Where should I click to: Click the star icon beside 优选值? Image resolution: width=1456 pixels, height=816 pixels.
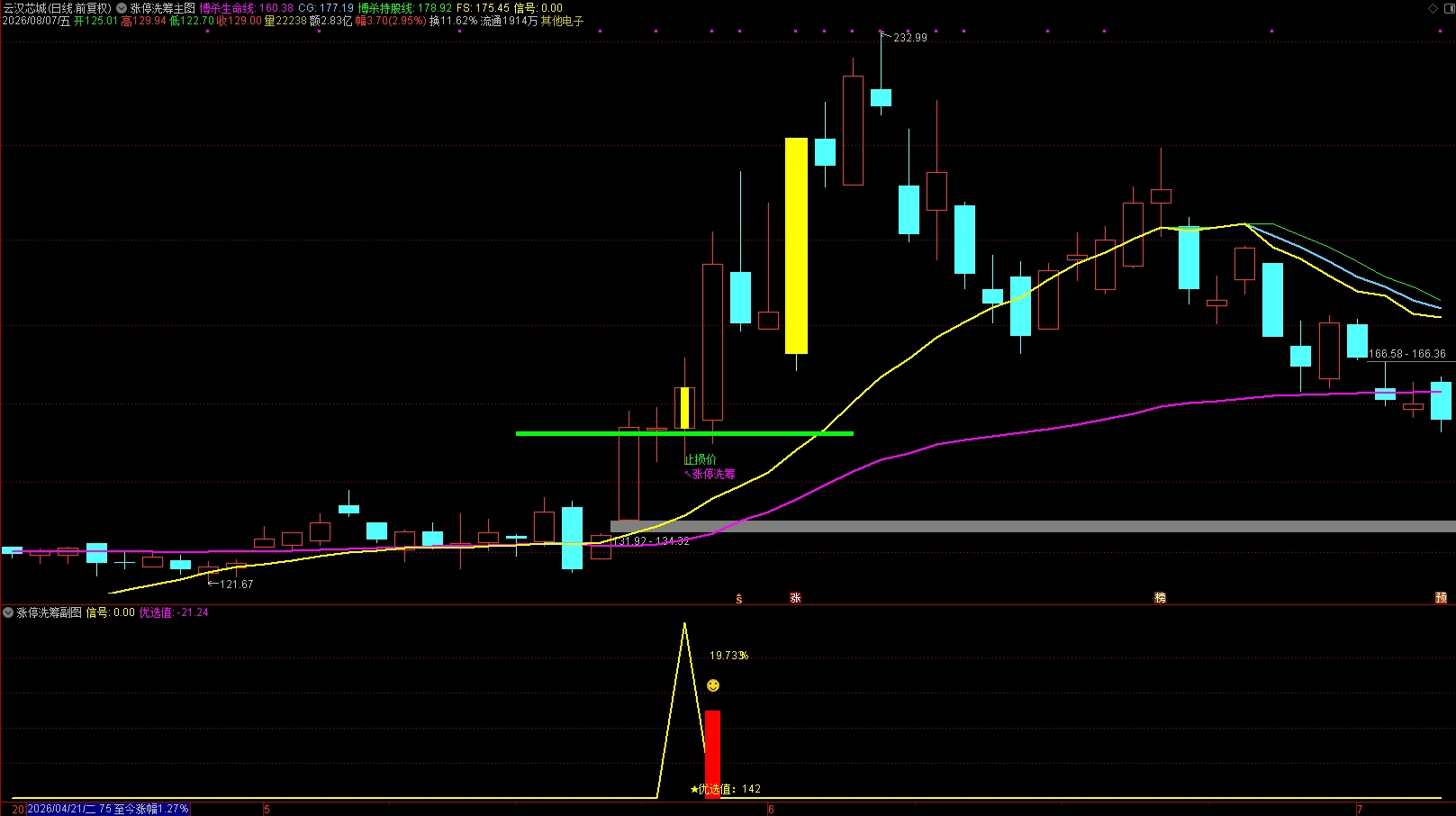coord(694,789)
